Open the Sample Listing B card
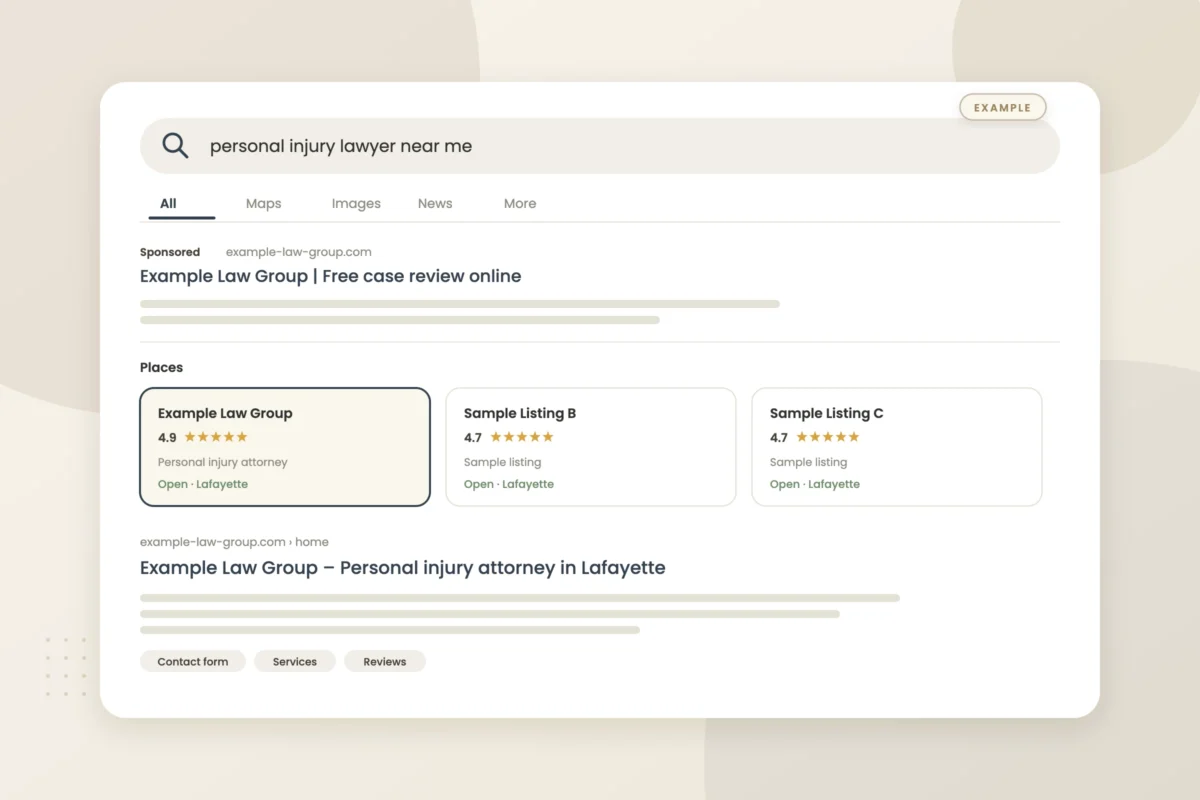1200x800 pixels. pyautogui.click(x=591, y=447)
